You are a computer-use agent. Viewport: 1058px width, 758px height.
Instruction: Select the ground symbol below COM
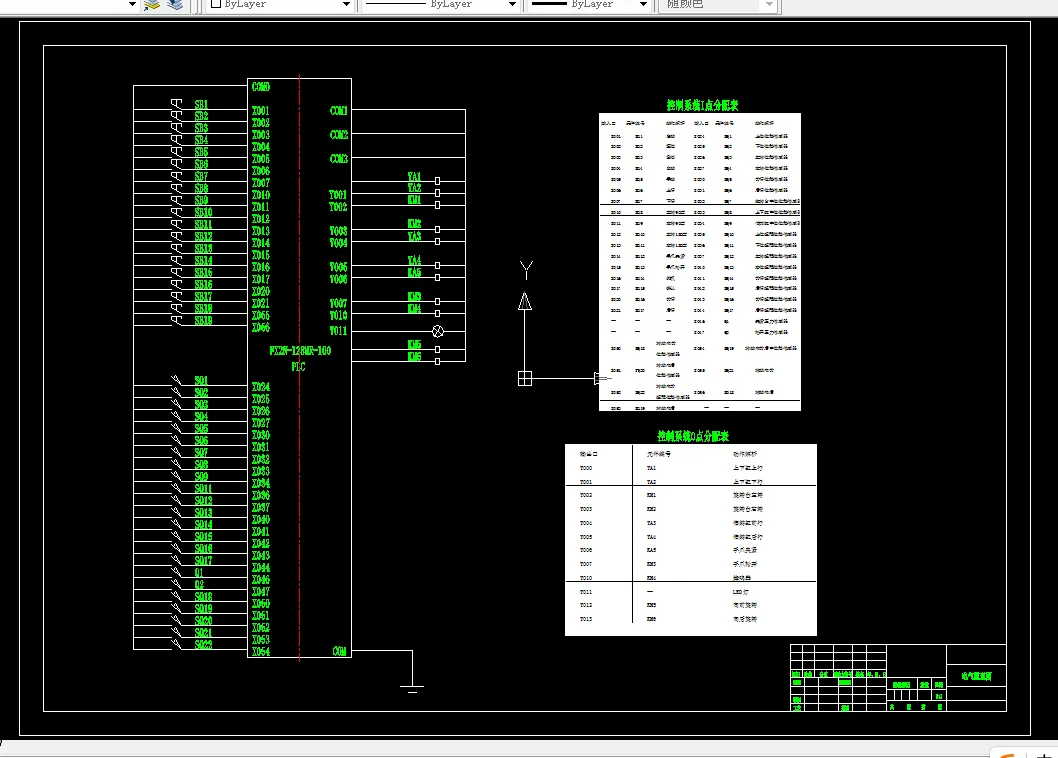pos(412,689)
